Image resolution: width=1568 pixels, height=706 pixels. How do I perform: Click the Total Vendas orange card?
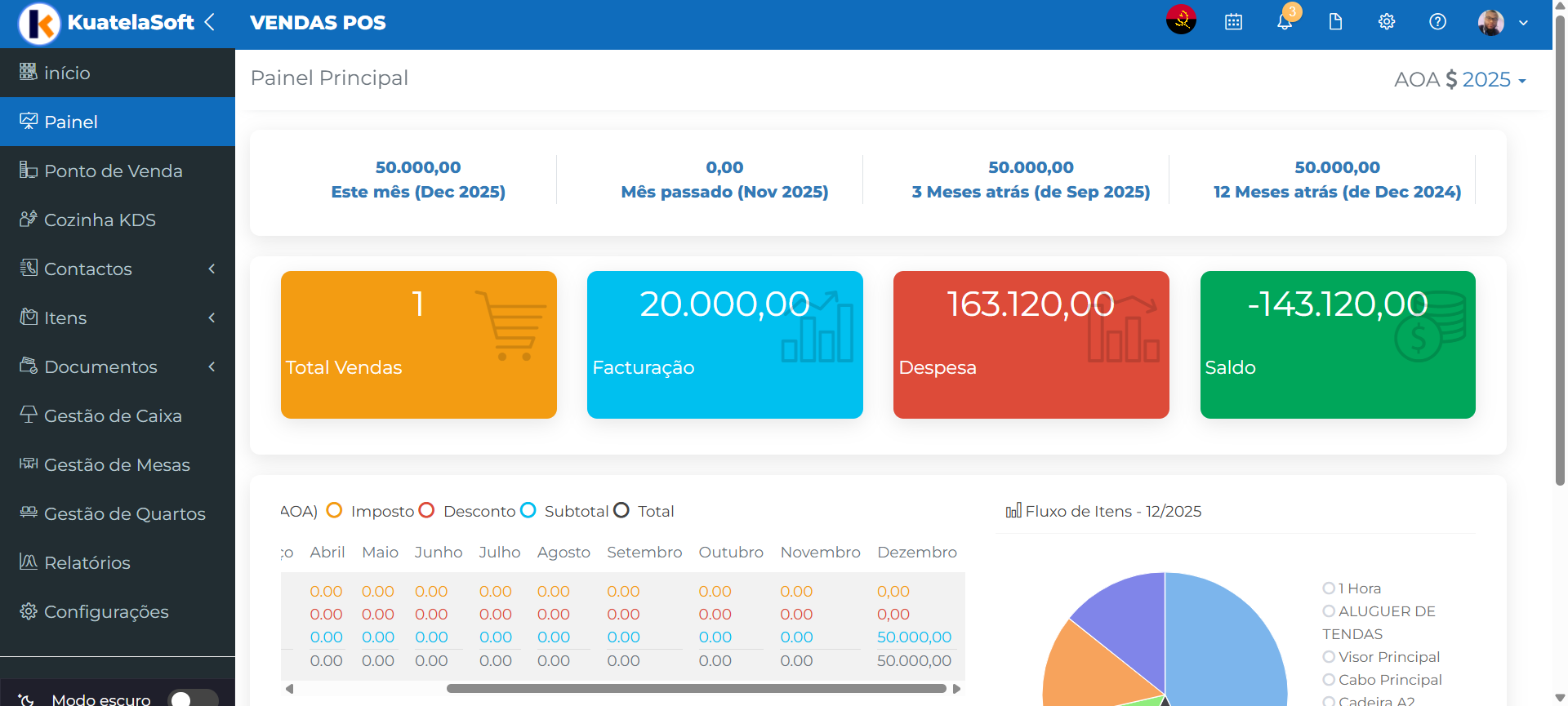[x=418, y=344]
